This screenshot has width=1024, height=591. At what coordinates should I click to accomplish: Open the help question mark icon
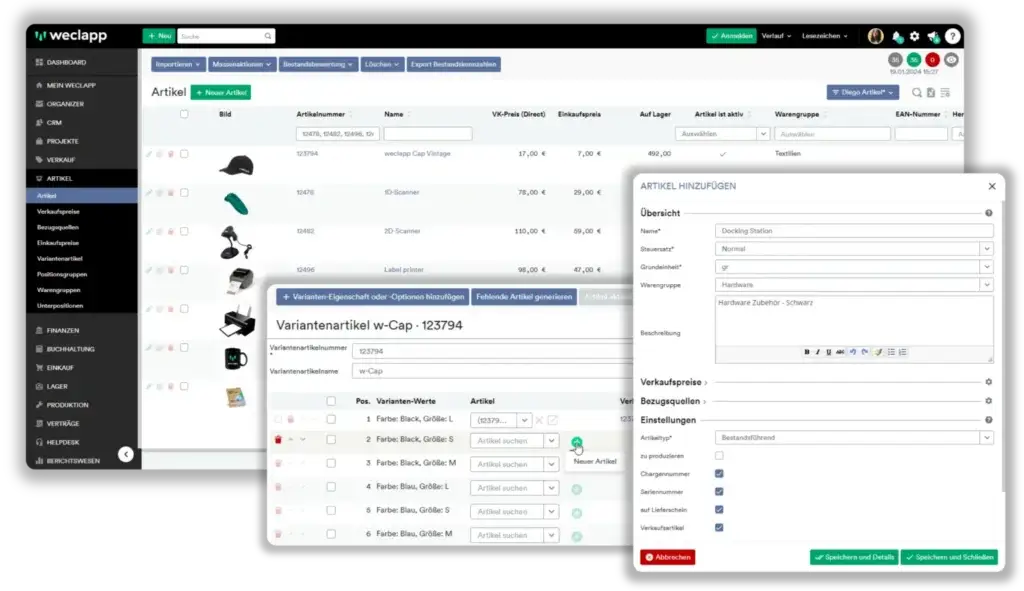[x=953, y=36]
